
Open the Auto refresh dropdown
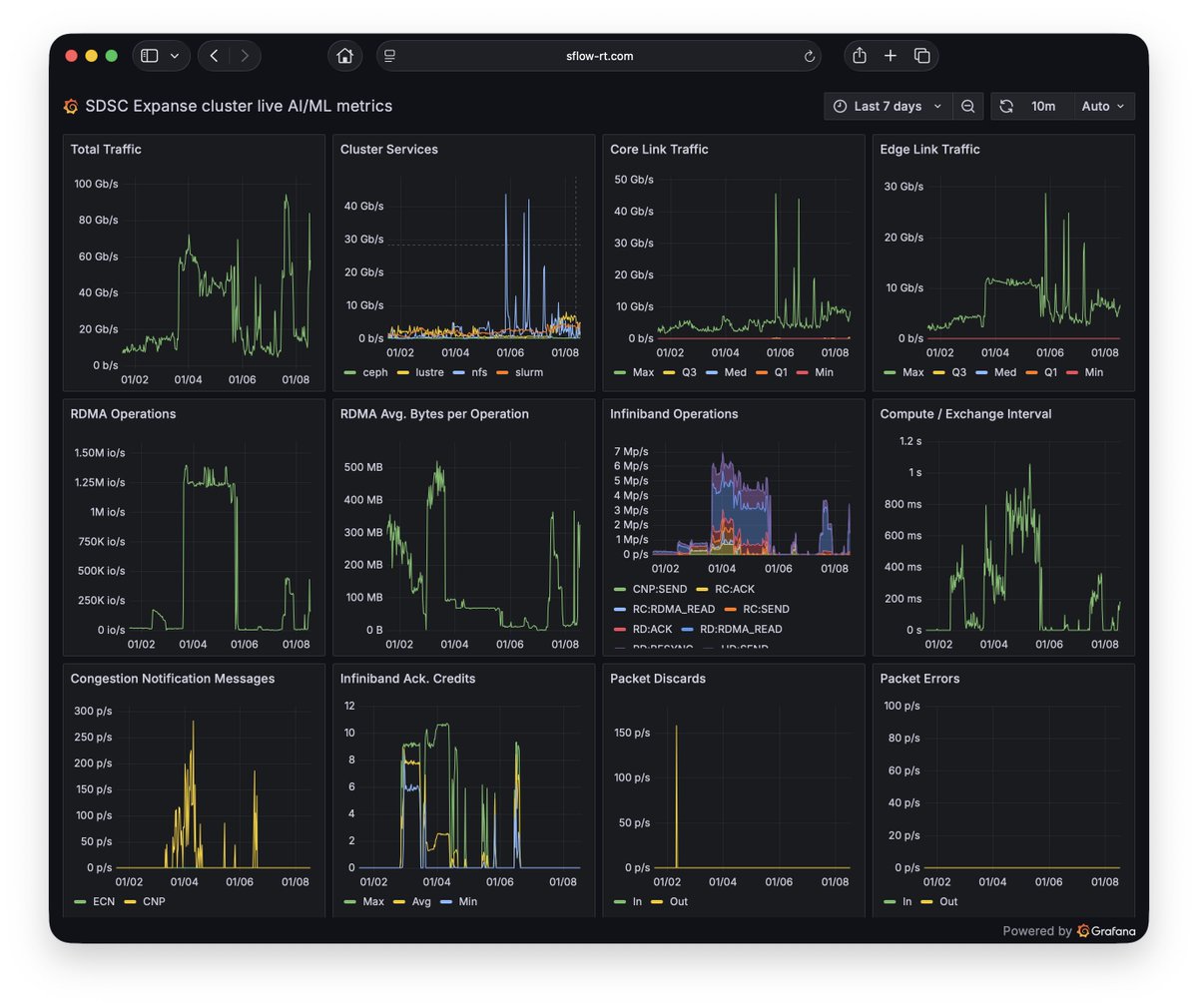coord(1103,106)
